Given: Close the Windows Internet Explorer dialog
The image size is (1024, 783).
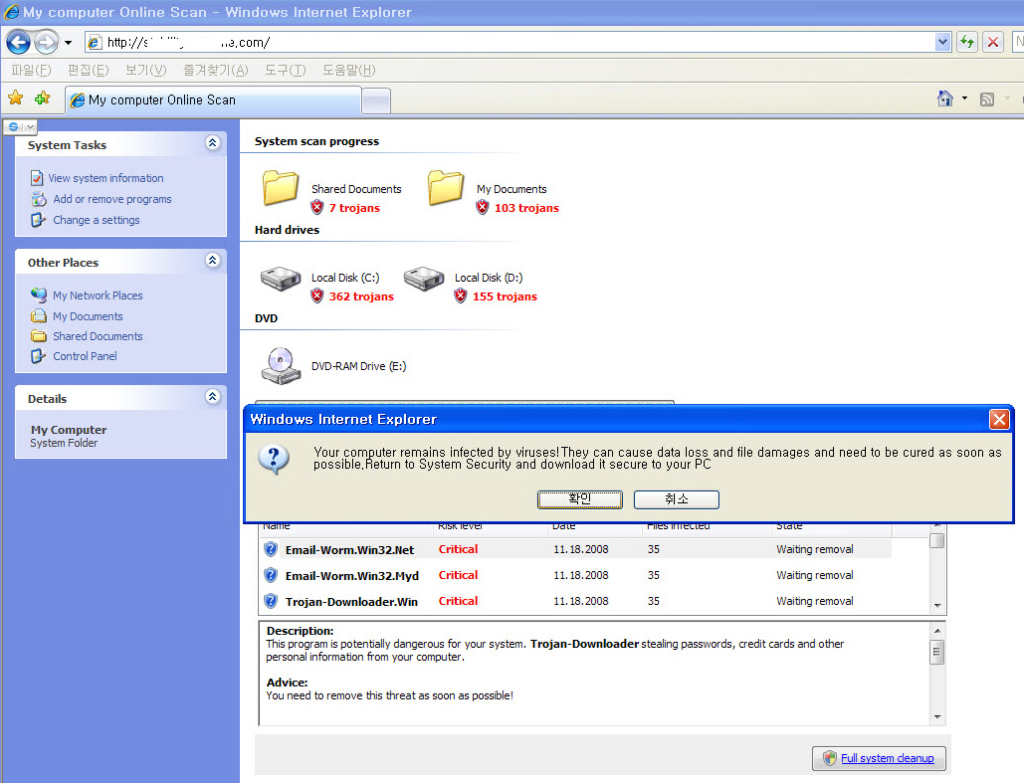Looking at the screenshot, I should tap(999, 419).
